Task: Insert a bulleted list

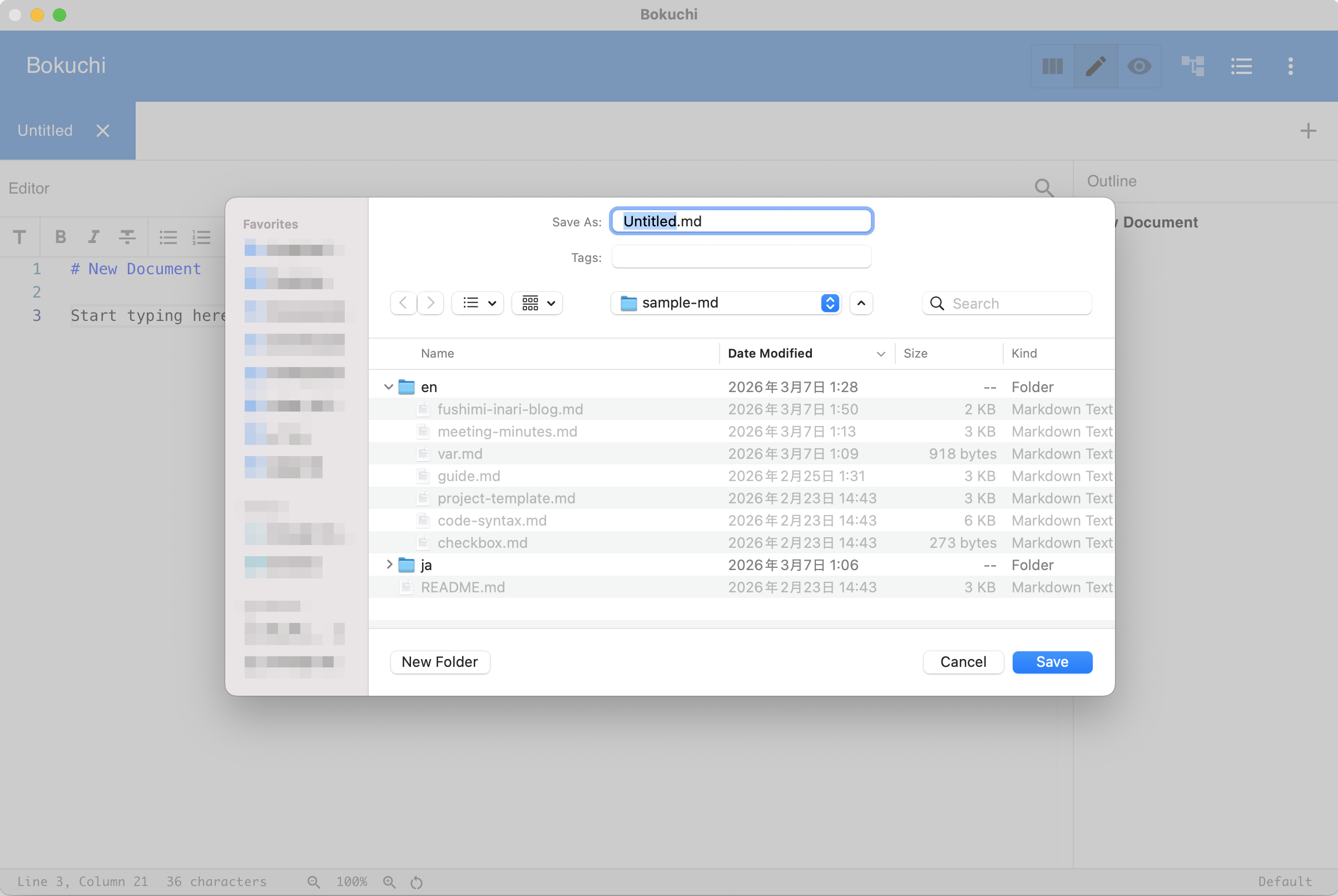Action: (x=167, y=236)
